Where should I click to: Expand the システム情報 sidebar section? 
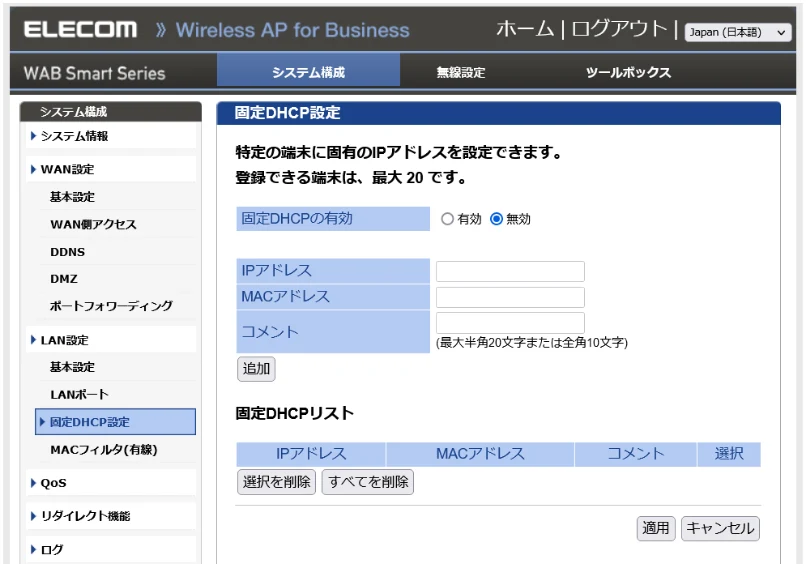(x=111, y=136)
